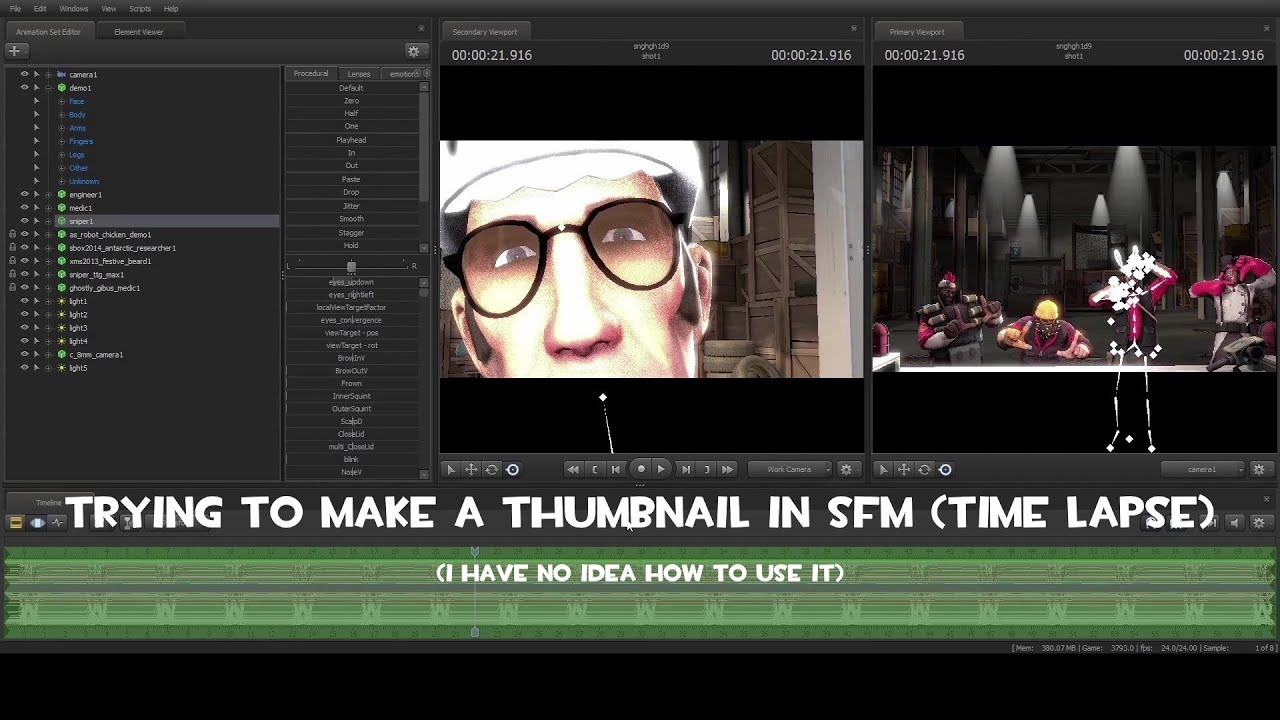Hide the engineer1 animation set

[24, 195]
